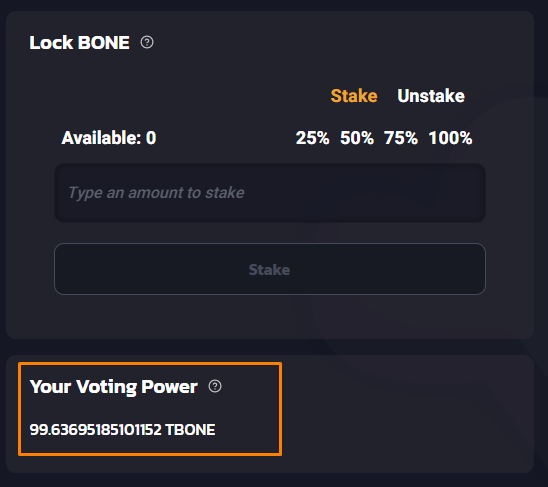
Task: Open the Your Voting Power info tooltip icon
Action: tap(215, 386)
